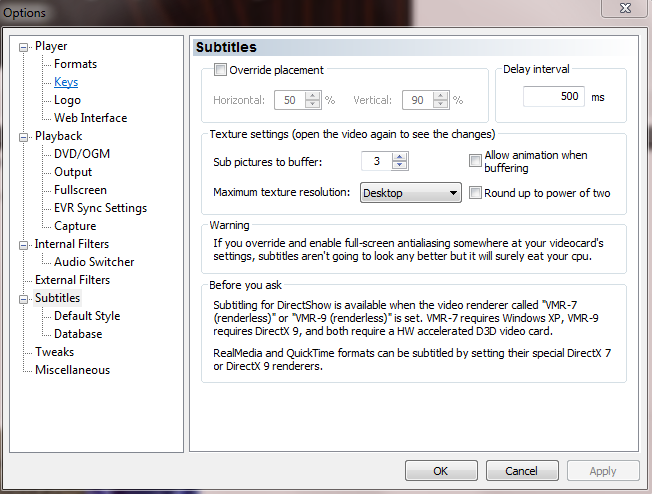Collapse the Player tree node
The height and width of the screenshot is (494, 652).
pos(23,47)
